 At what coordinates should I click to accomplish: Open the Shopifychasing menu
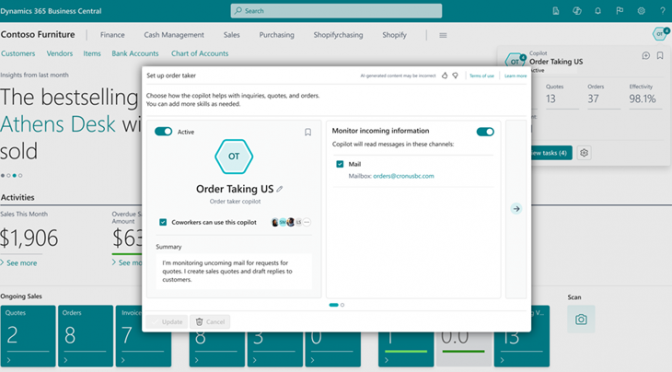[338, 35]
